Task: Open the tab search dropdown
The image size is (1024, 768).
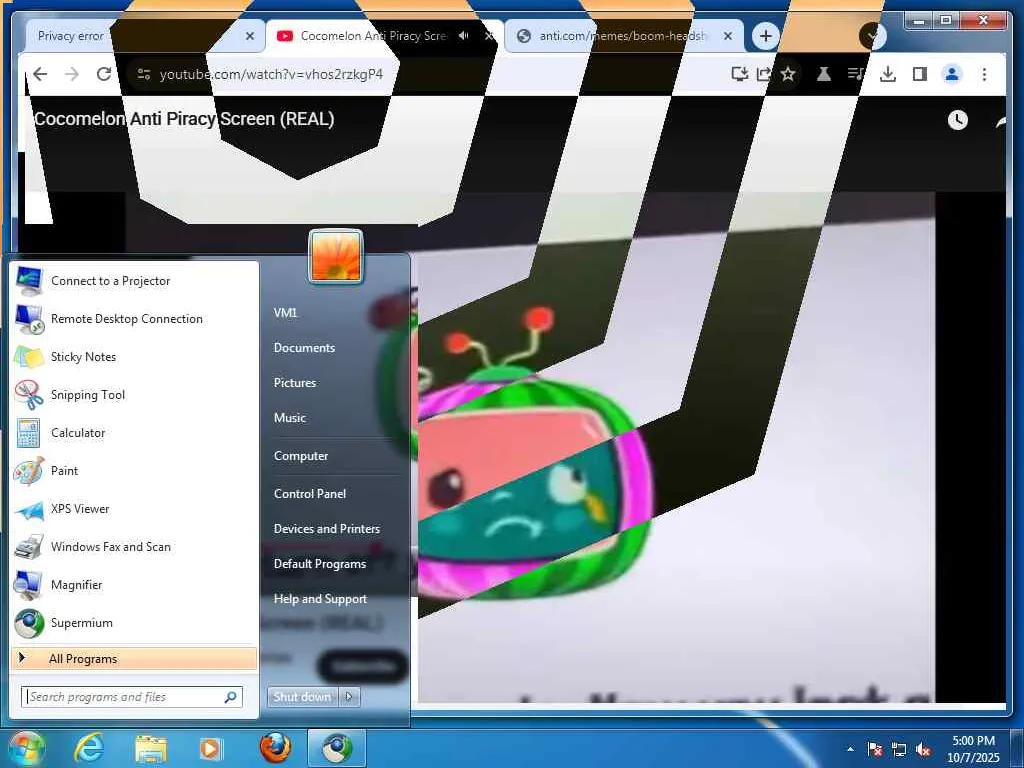Action: click(872, 36)
